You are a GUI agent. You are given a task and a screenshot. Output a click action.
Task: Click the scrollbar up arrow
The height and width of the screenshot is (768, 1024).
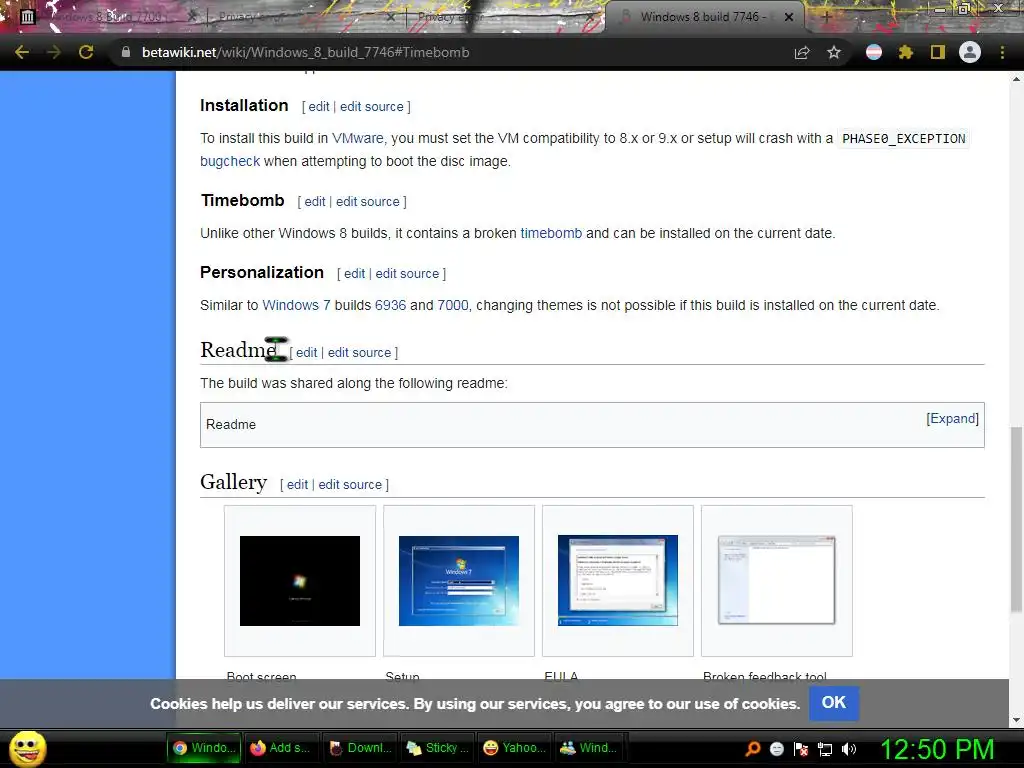tap(1016, 79)
